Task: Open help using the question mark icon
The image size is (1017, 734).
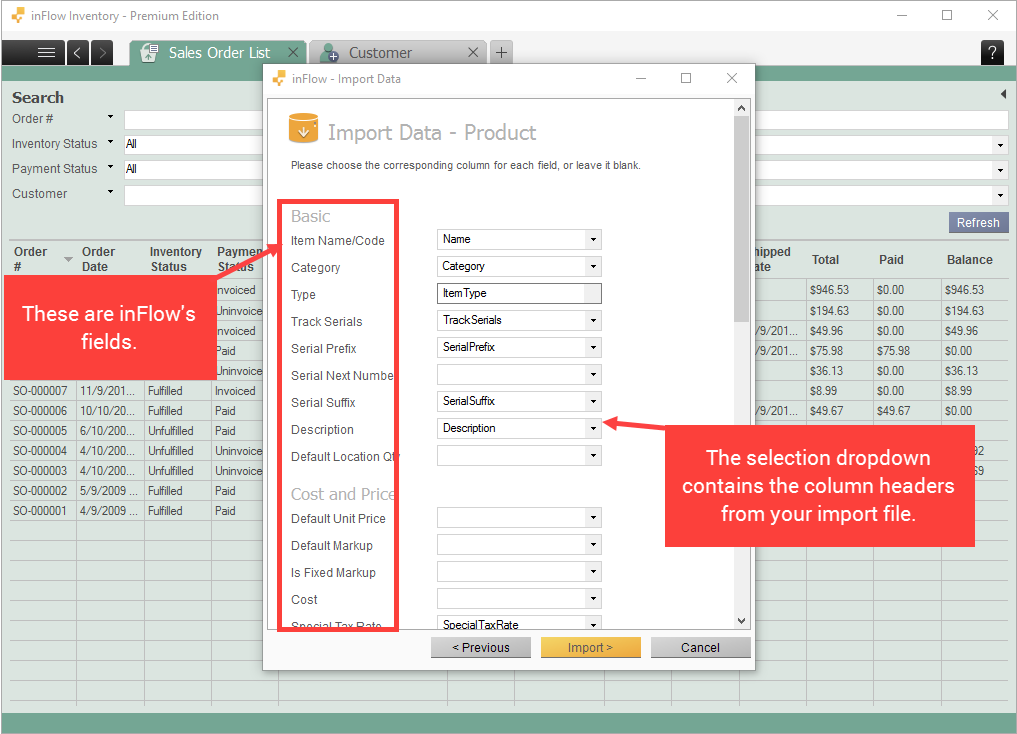Action: click(x=992, y=52)
